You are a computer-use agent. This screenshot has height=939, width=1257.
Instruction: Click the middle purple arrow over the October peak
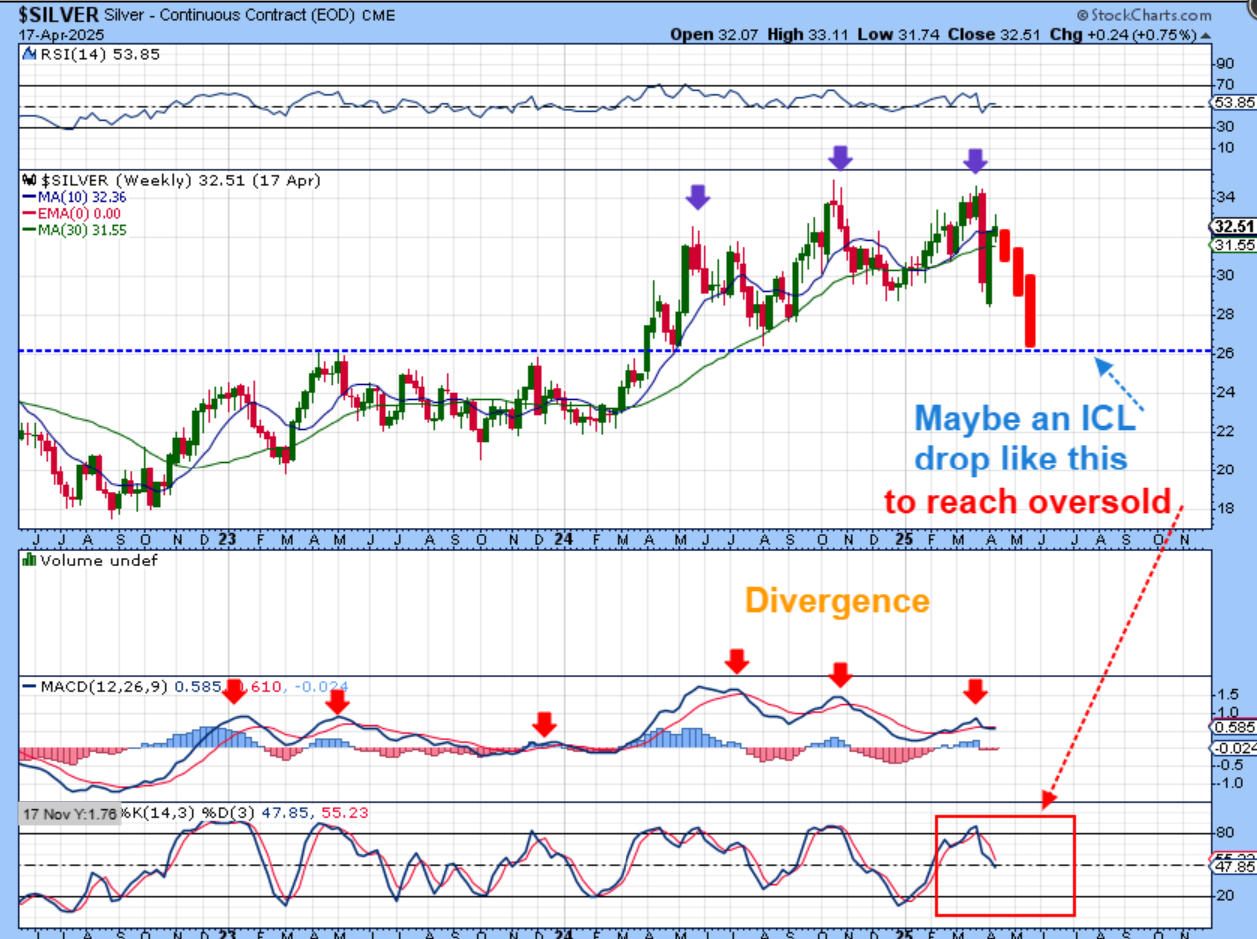tap(841, 156)
